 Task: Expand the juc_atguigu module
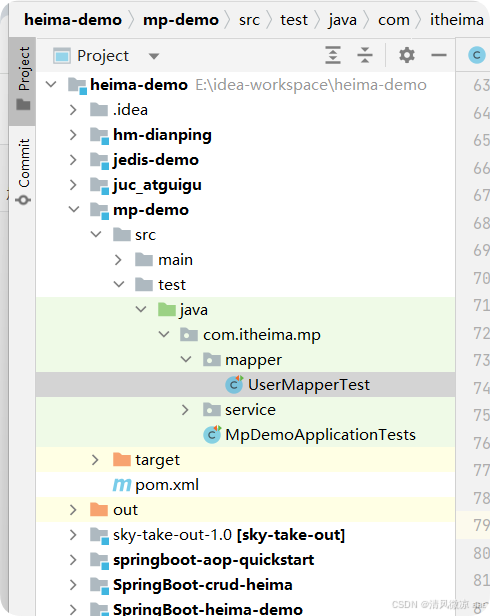pos(73,185)
